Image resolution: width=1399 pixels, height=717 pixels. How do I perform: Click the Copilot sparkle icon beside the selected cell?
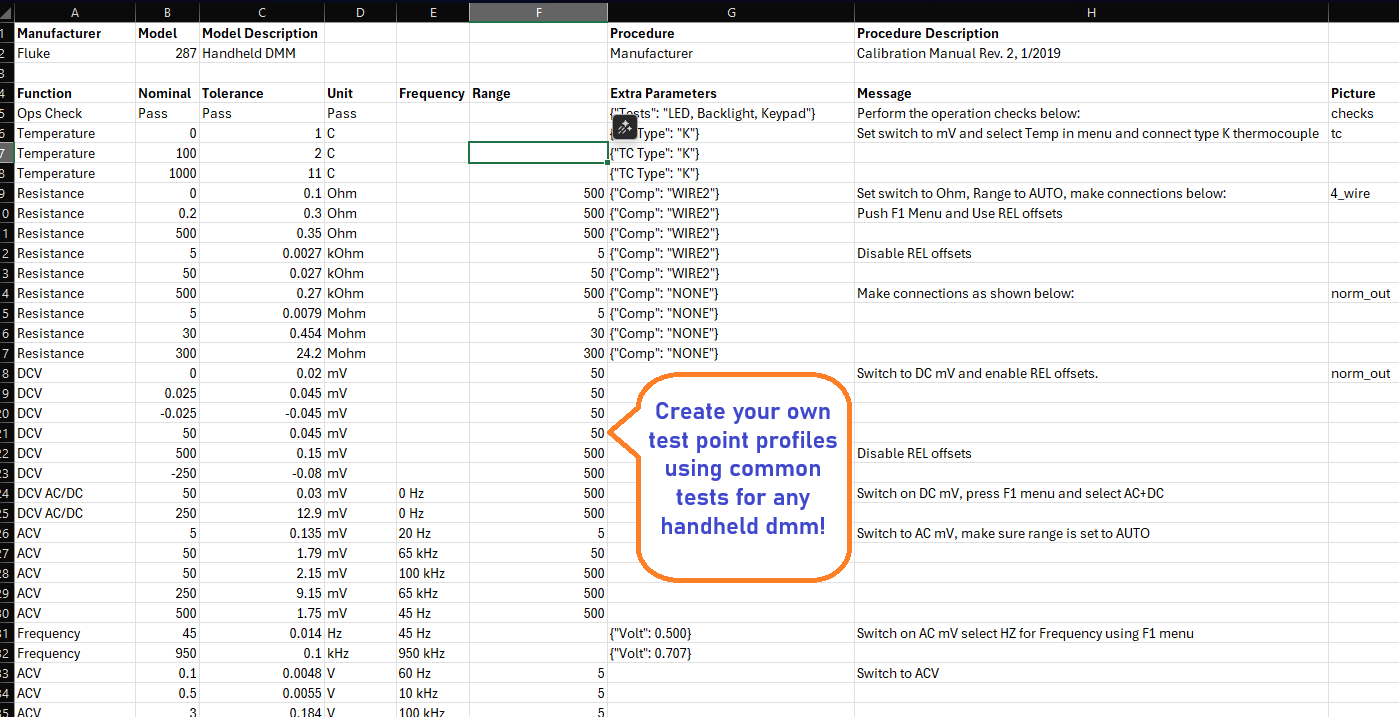624,127
